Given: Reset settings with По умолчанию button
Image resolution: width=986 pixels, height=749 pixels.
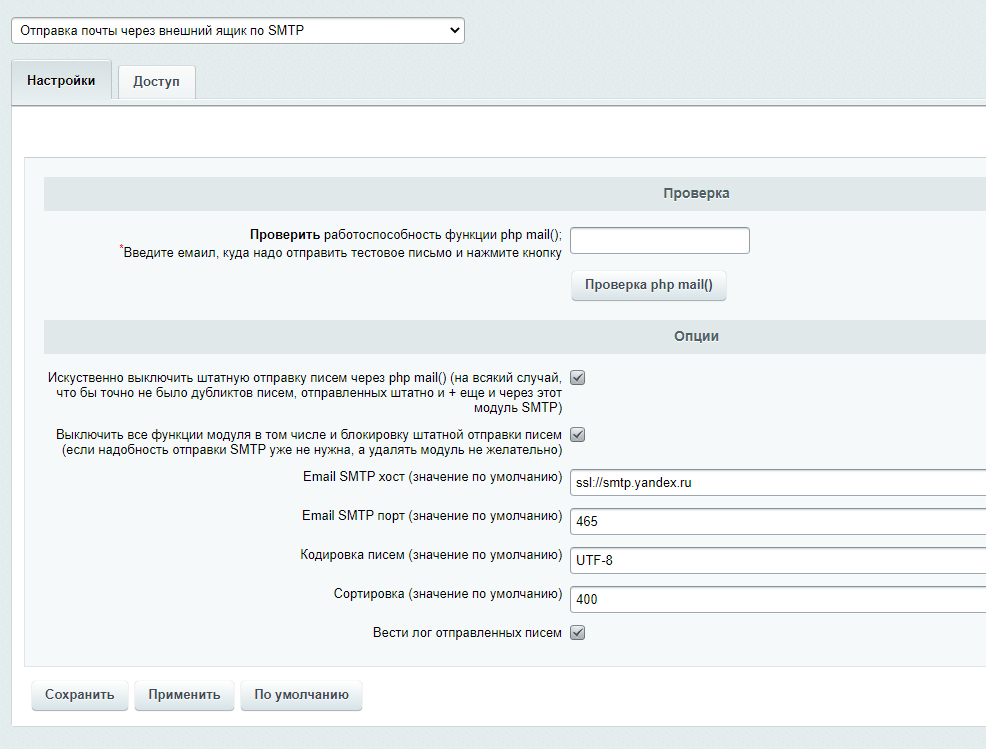Looking at the screenshot, I should click(x=301, y=695).
